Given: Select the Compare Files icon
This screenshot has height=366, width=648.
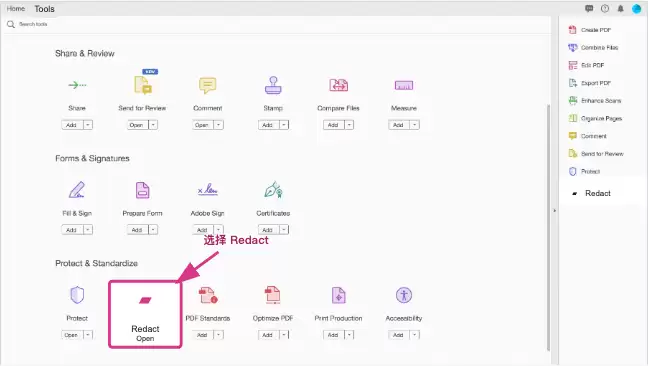Looking at the screenshot, I should [338, 85].
